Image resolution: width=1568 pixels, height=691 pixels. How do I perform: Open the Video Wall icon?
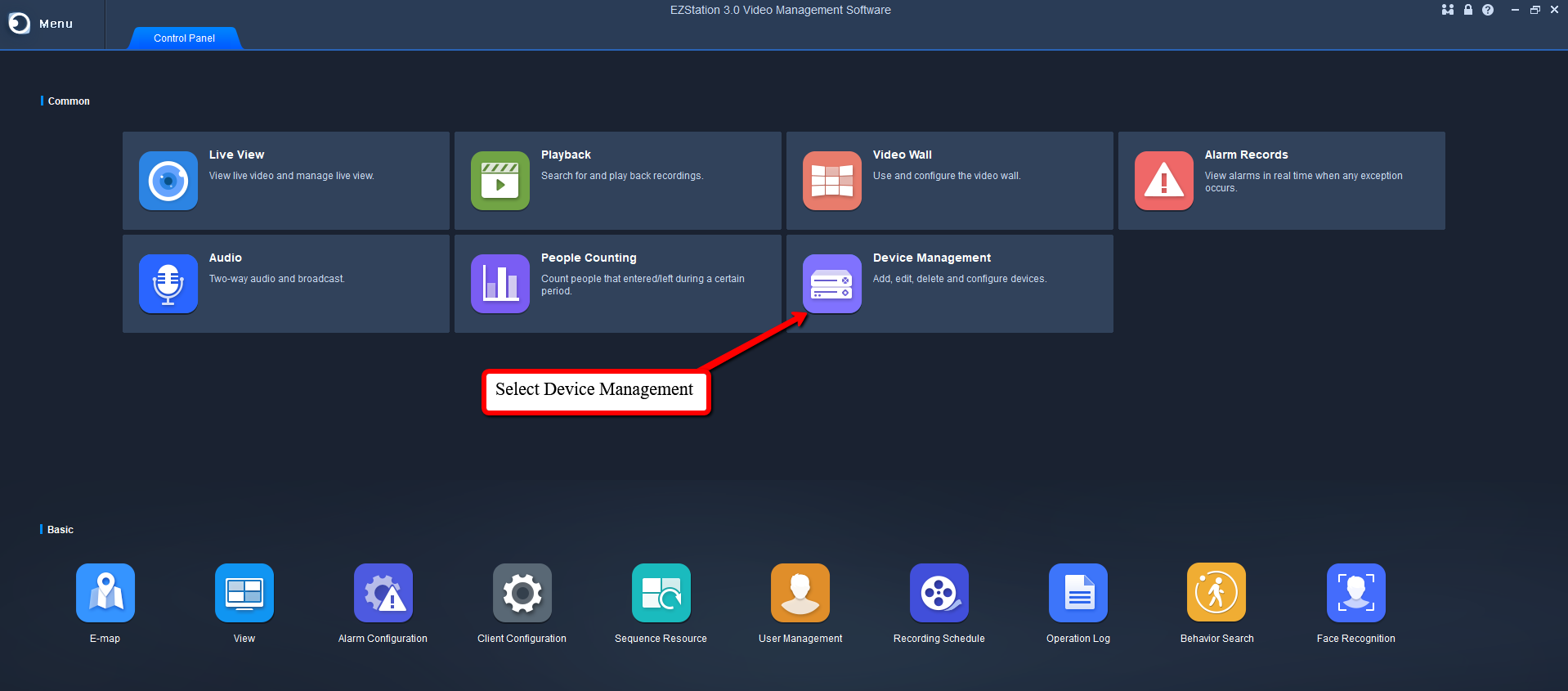pos(832,181)
